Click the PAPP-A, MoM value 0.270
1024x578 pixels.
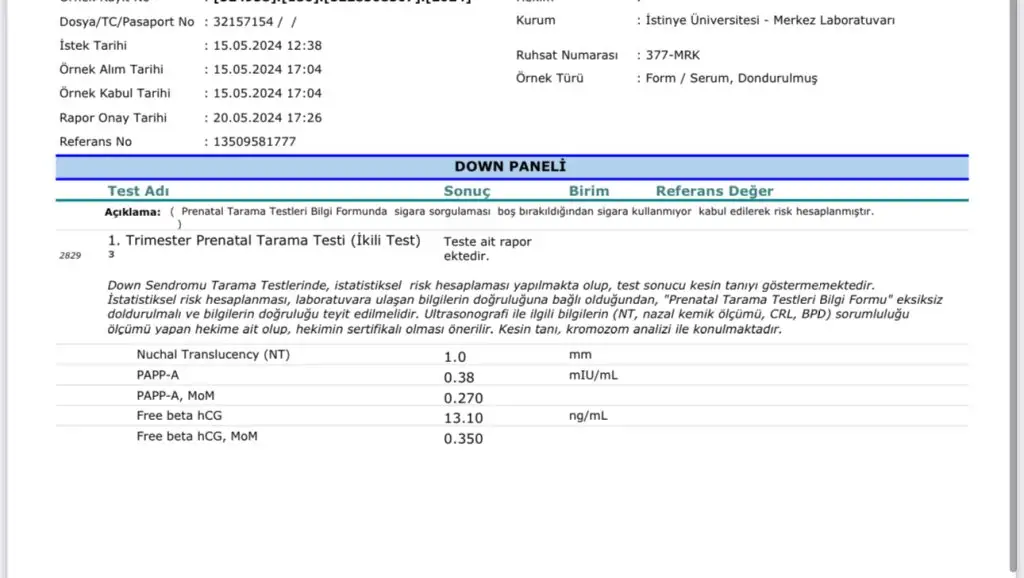[462, 397]
